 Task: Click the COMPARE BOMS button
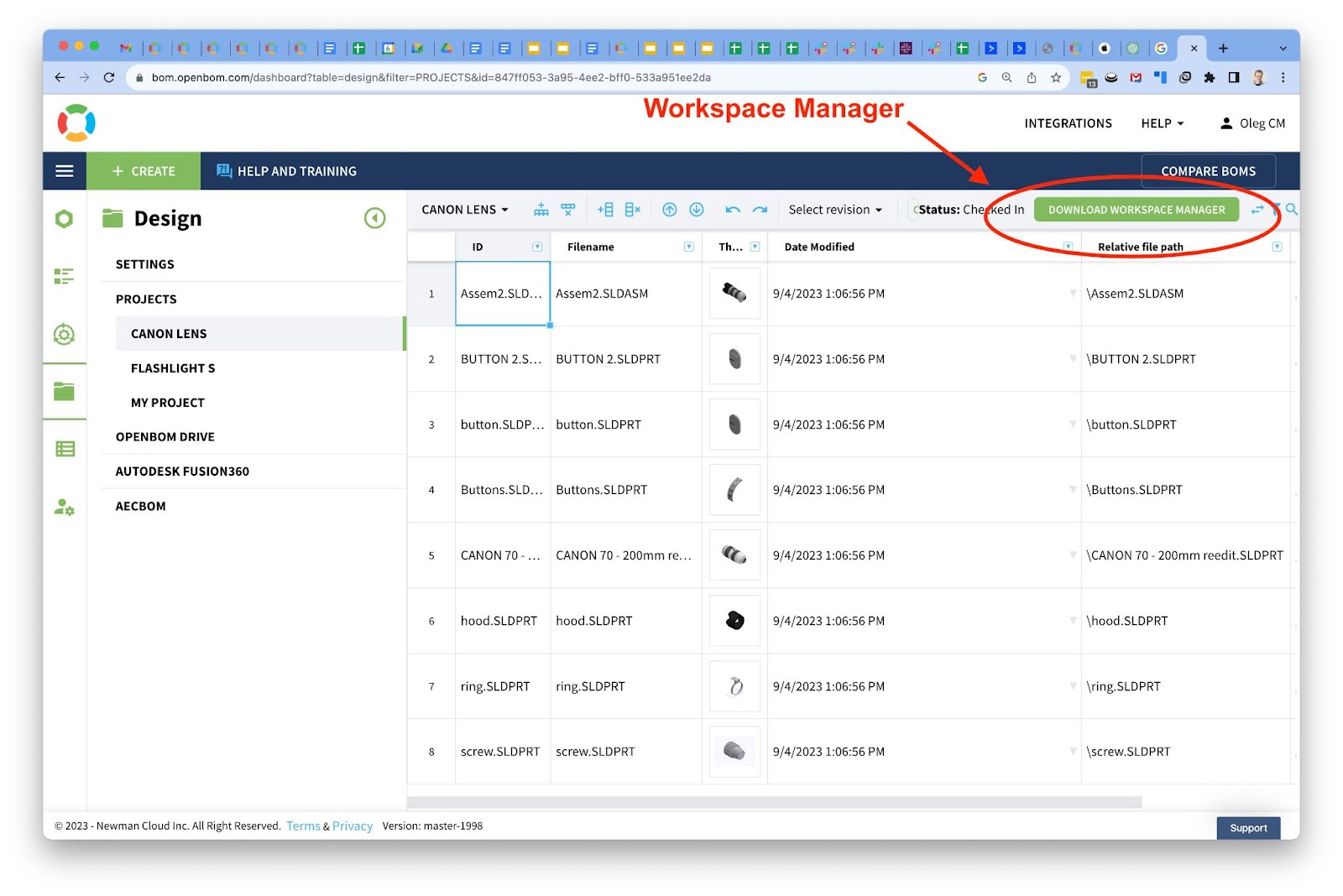click(x=1209, y=171)
